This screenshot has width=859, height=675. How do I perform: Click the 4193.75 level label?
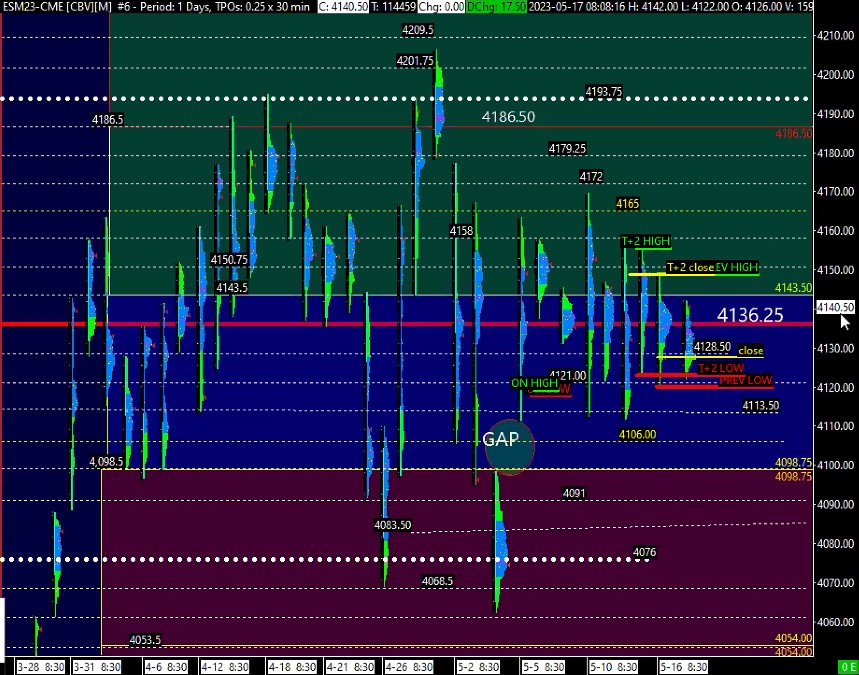click(604, 91)
